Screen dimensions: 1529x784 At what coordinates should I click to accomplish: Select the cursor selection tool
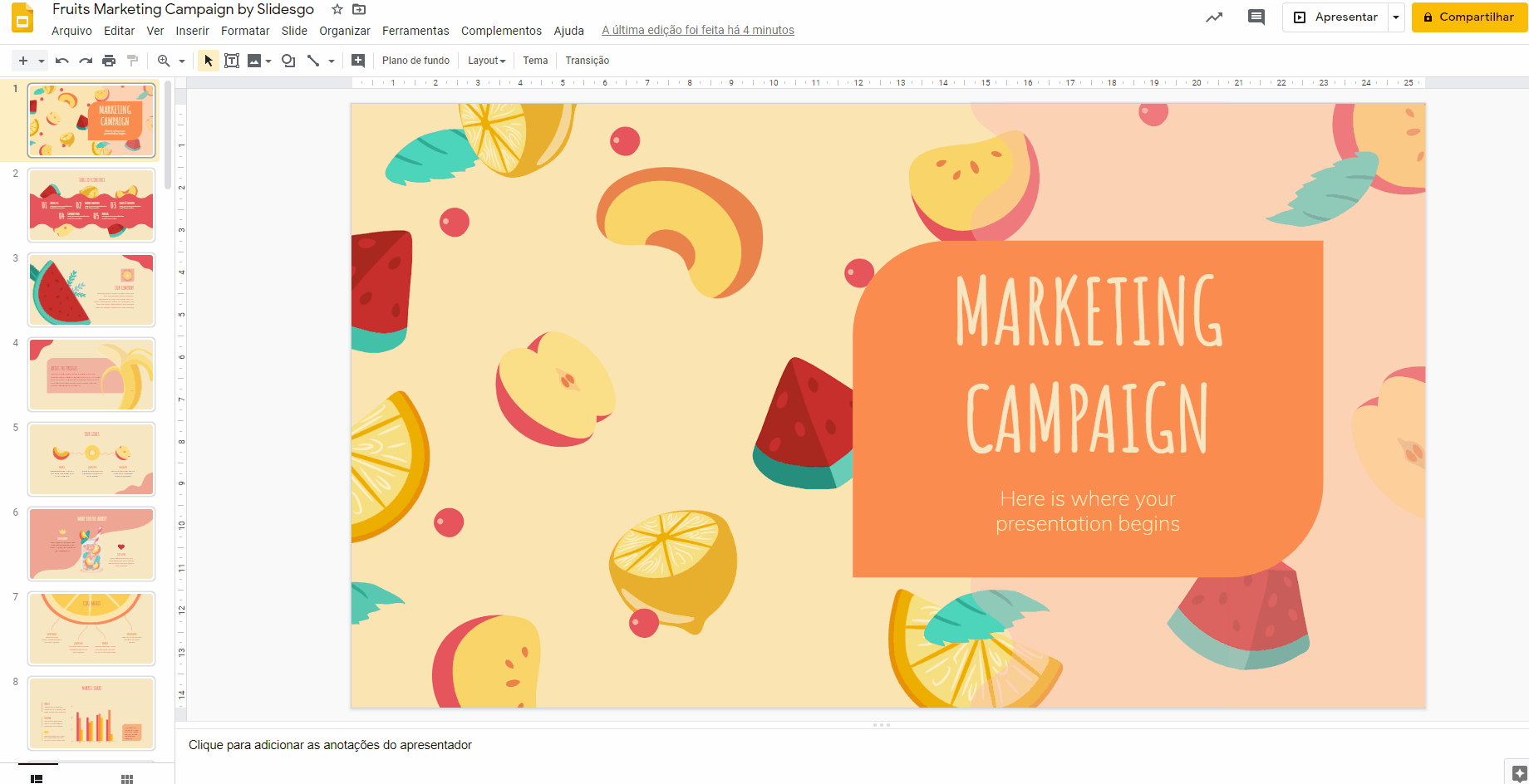coord(209,61)
